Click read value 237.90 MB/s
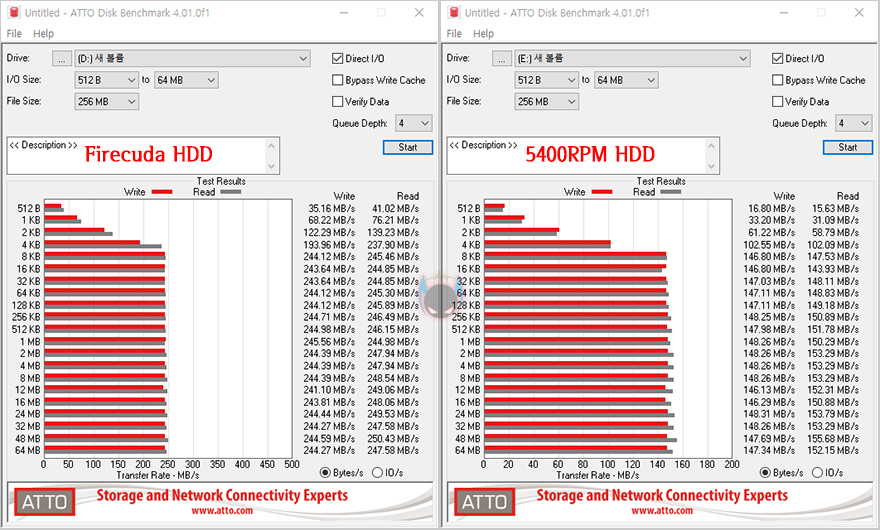880x530 pixels. pos(393,245)
